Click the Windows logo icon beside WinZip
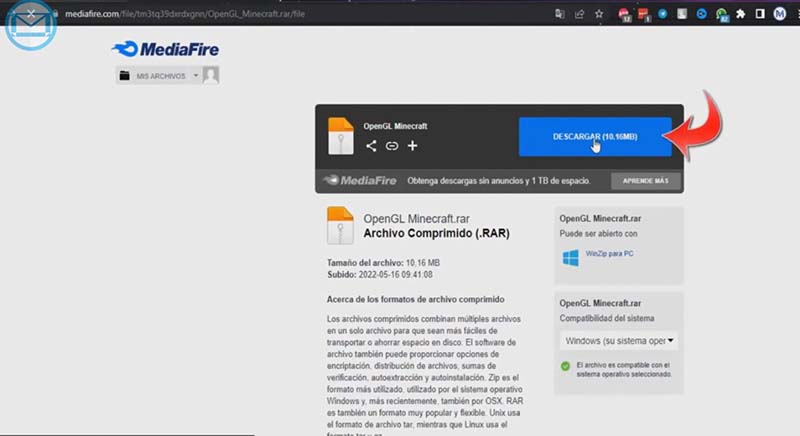Viewport: 800px width, 436px height. 570,258
